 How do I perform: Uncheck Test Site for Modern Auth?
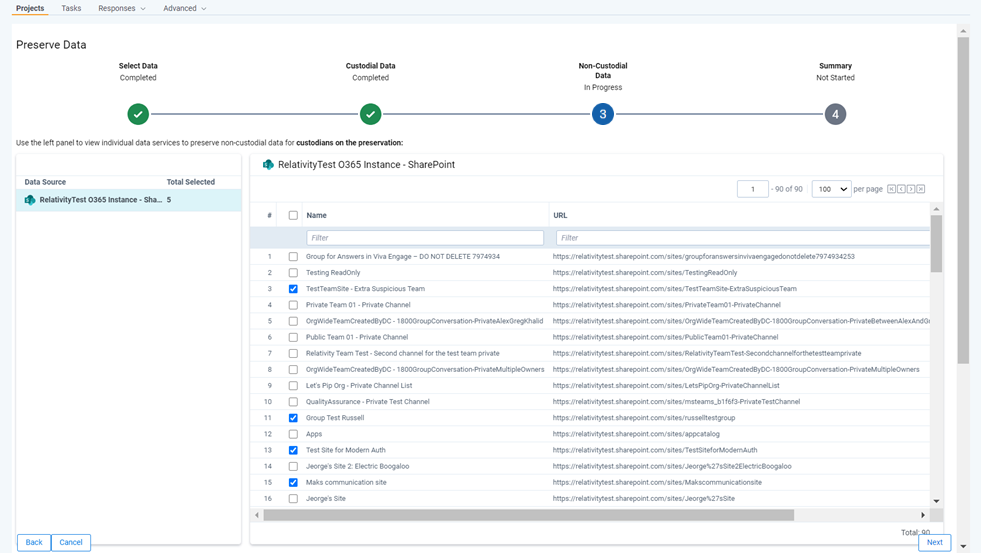pos(293,450)
